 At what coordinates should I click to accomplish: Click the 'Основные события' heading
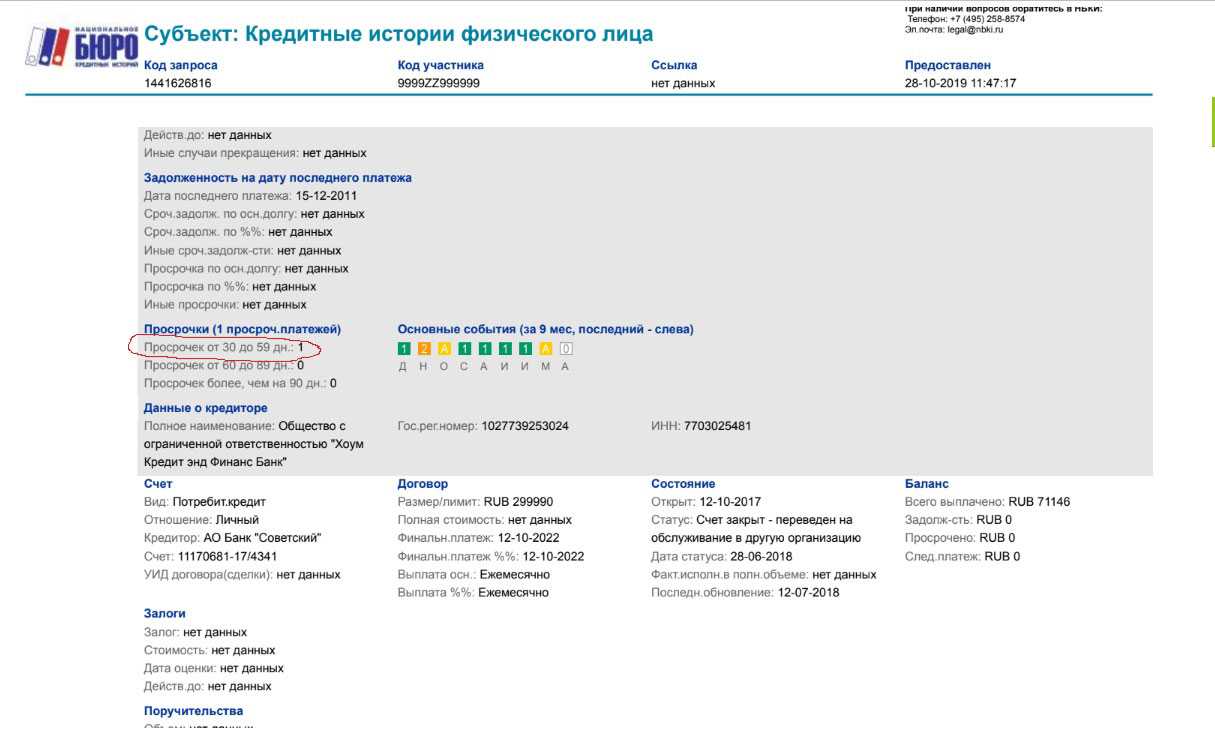coord(545,329)
